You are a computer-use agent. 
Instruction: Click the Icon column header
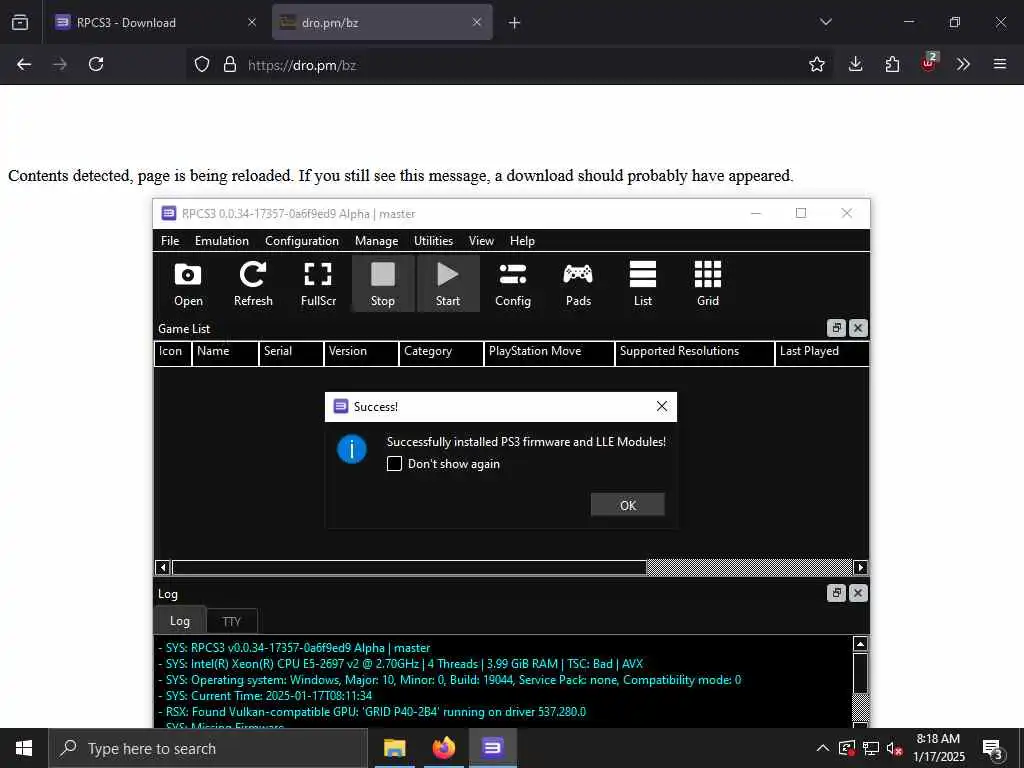(172, 351)
